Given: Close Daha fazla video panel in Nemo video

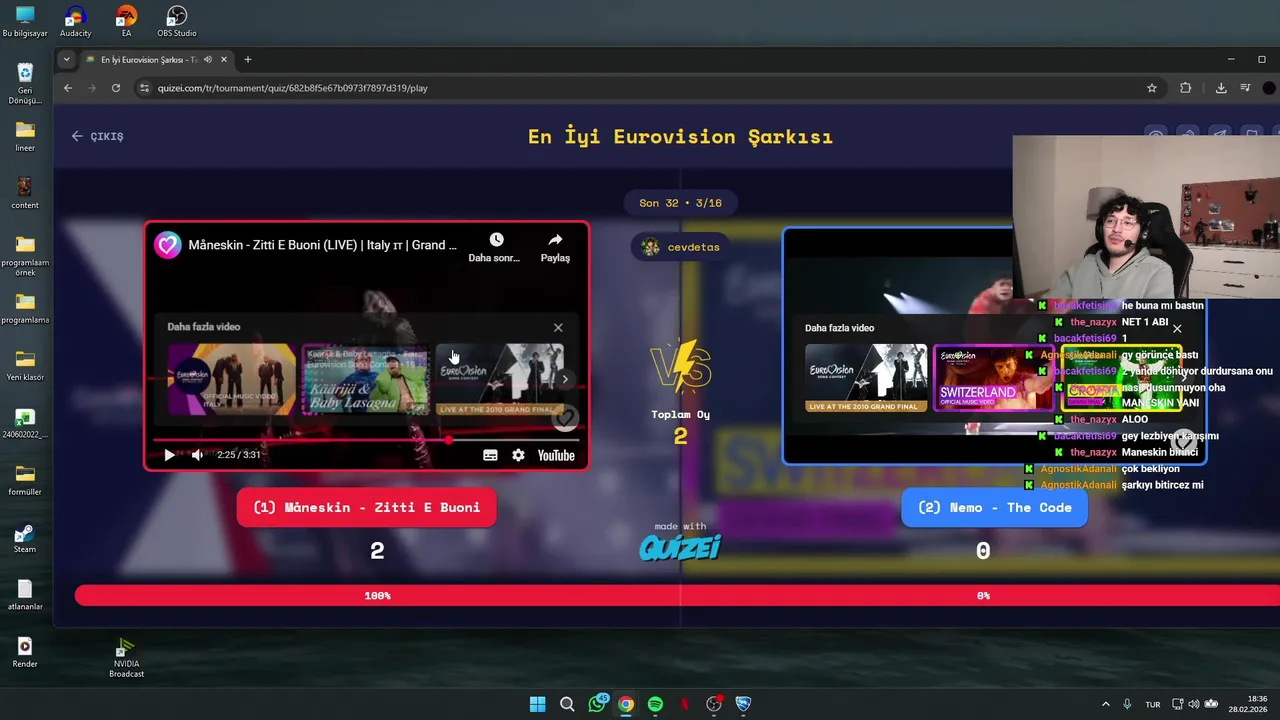Looking at the screenshot, I should point(1177,328).
